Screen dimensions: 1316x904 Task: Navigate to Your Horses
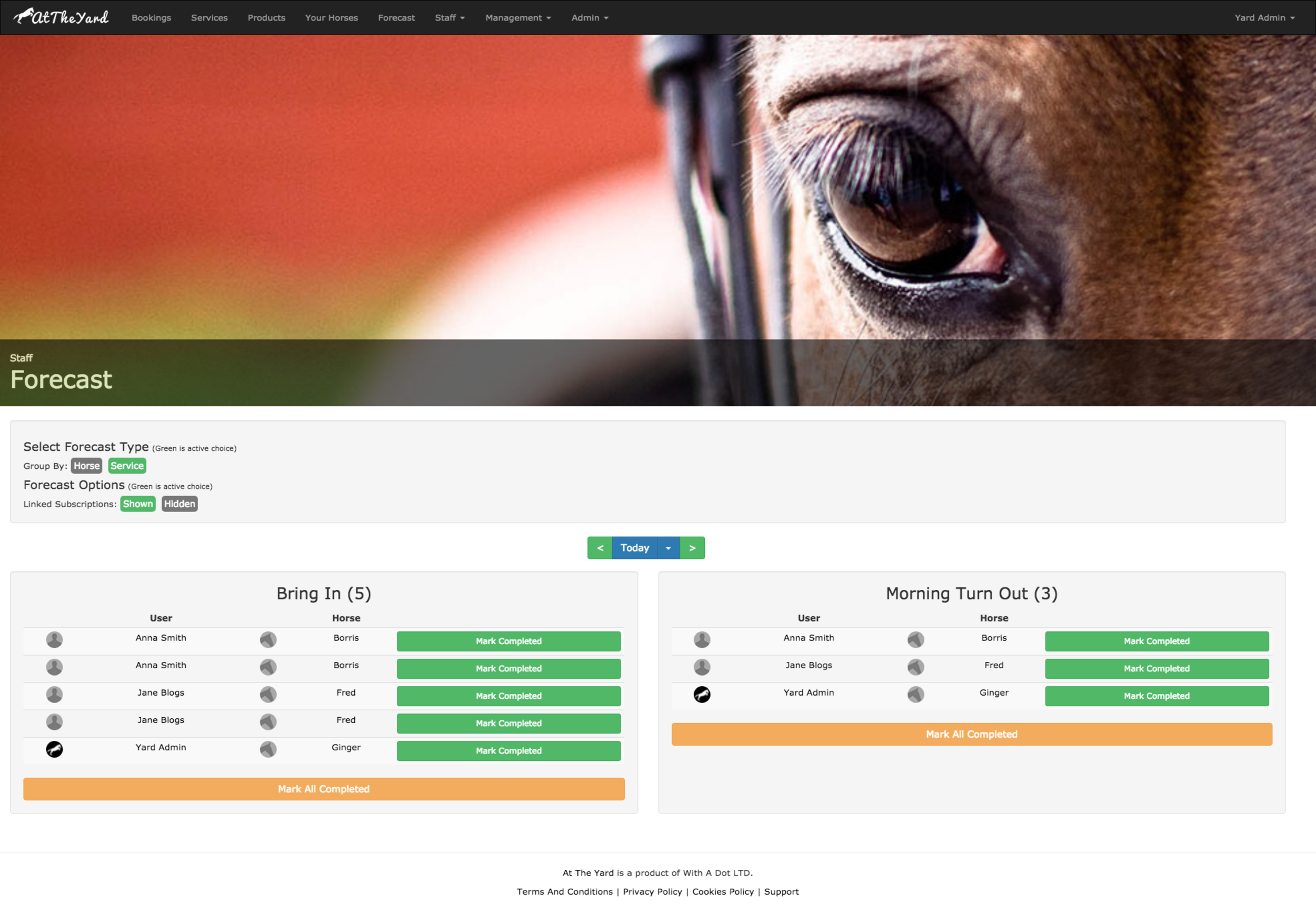click(332, 17)
